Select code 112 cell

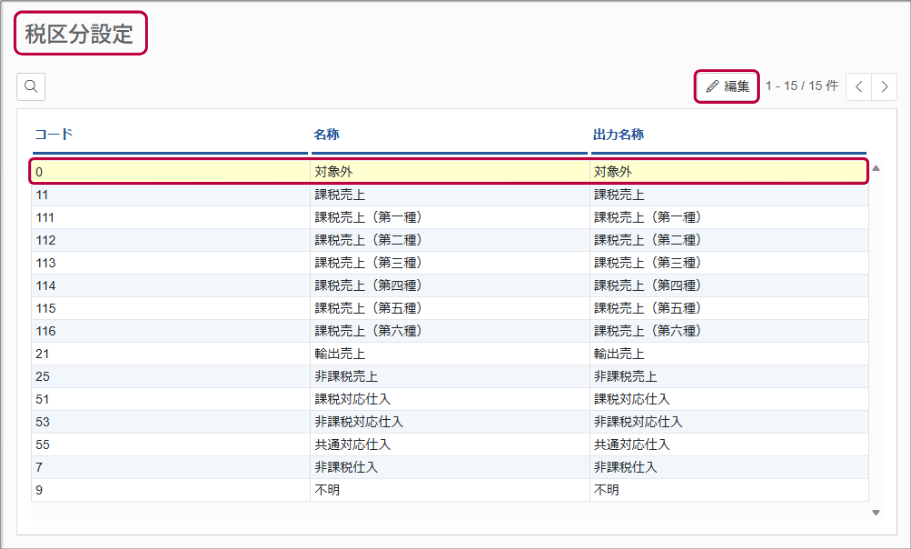[171, 240]
